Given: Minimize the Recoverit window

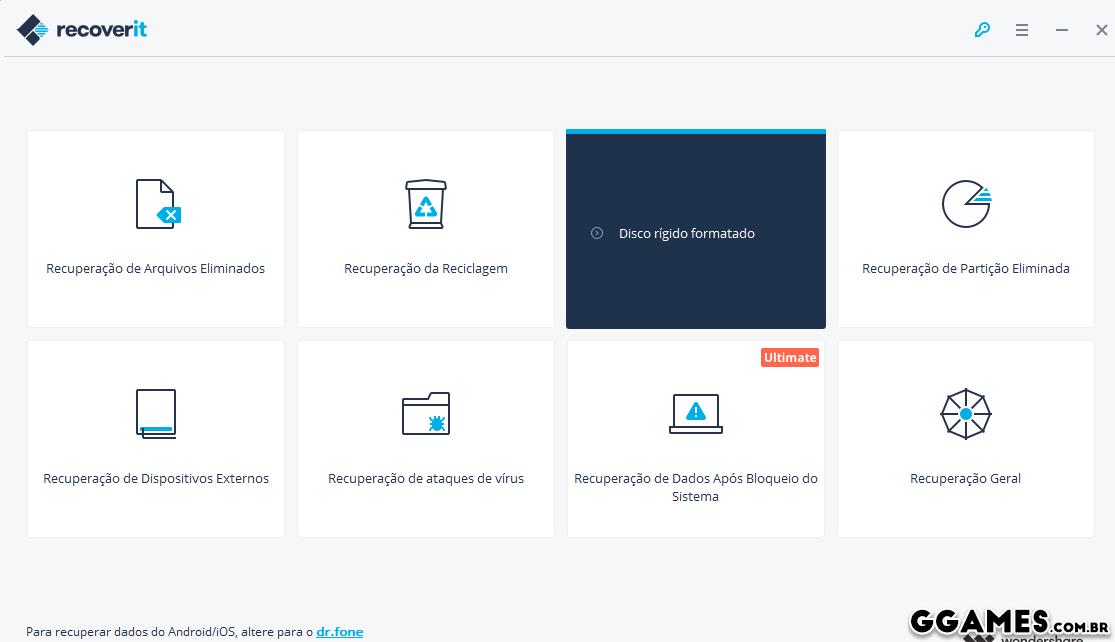Looking at the screenshot, I should pyautogui.click(x=1062, y=30).
